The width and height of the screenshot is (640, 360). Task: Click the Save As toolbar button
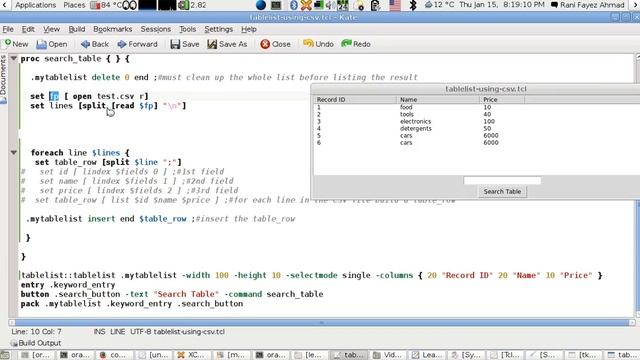(x=227, y=44)
